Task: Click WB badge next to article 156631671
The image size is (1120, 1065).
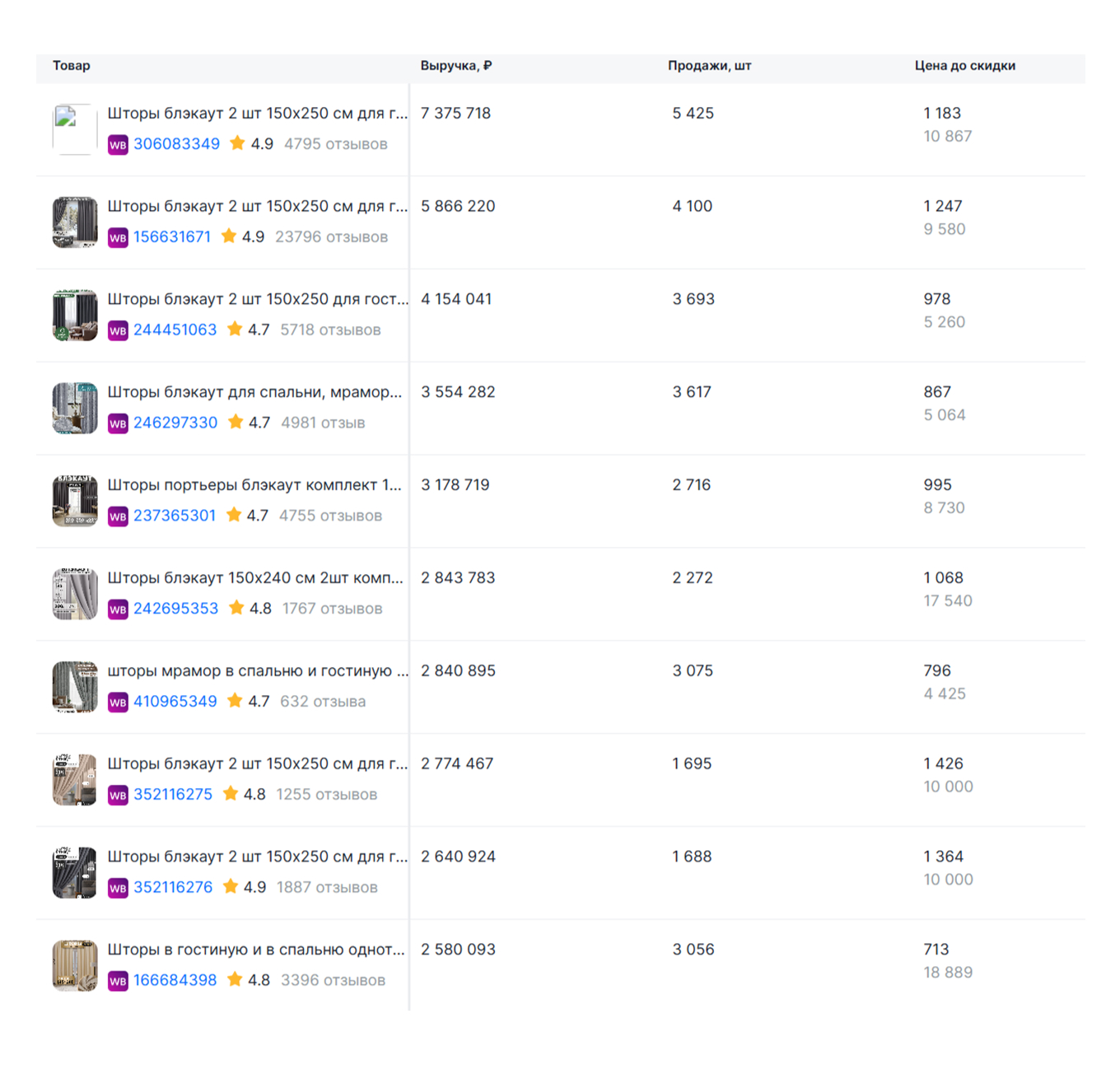Action: pyautogui.click(x=118, y=238)
